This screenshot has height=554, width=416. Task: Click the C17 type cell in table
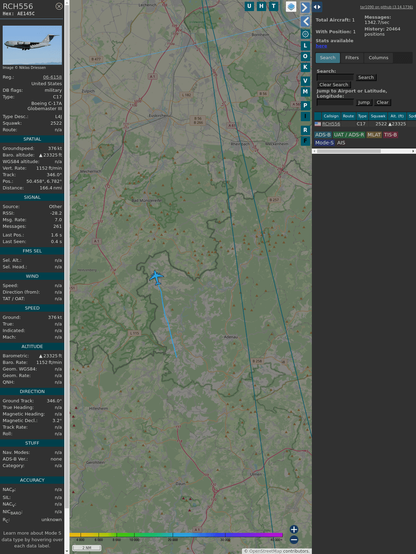tap(361, 124)
